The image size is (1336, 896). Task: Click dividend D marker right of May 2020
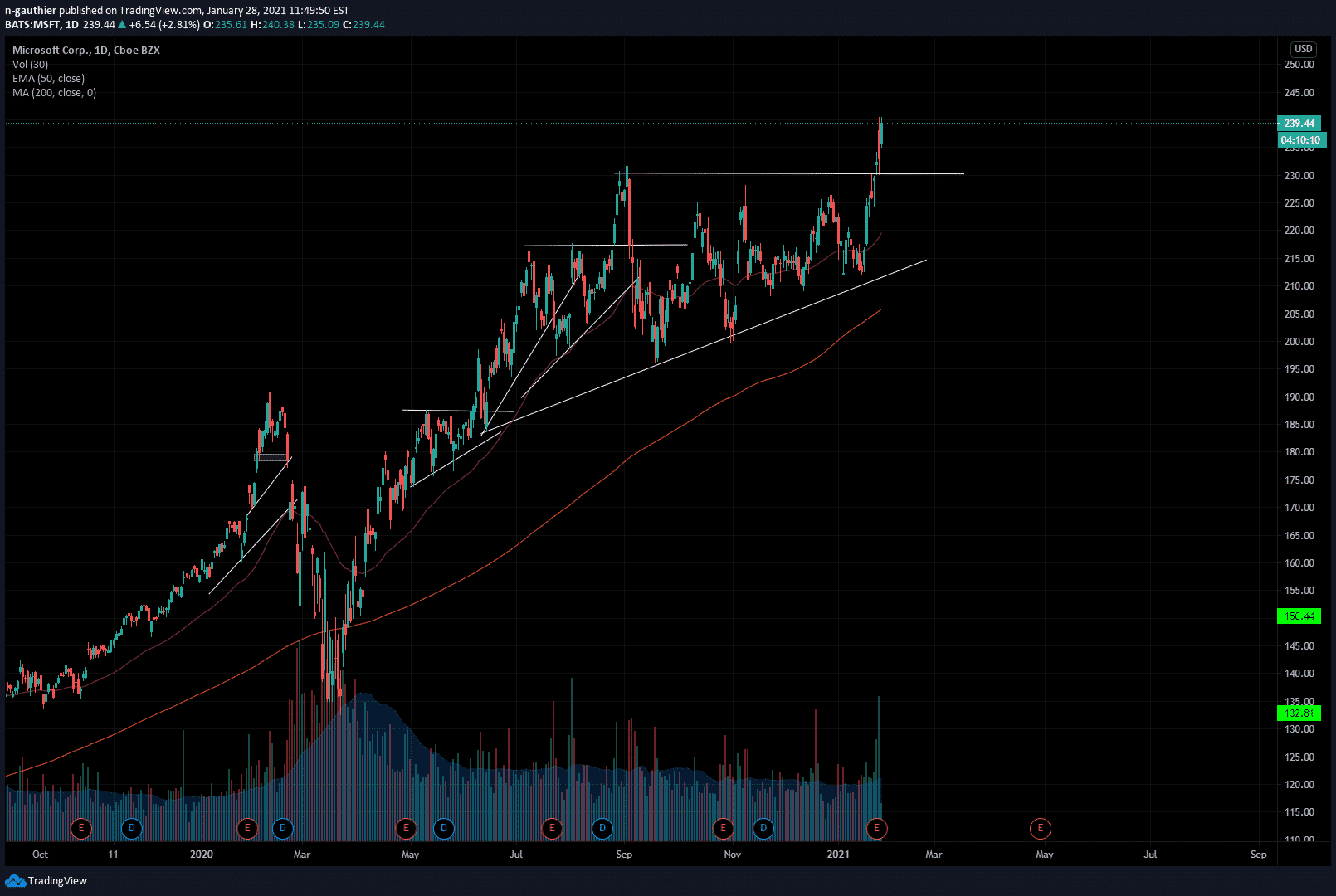pos(444,828)
